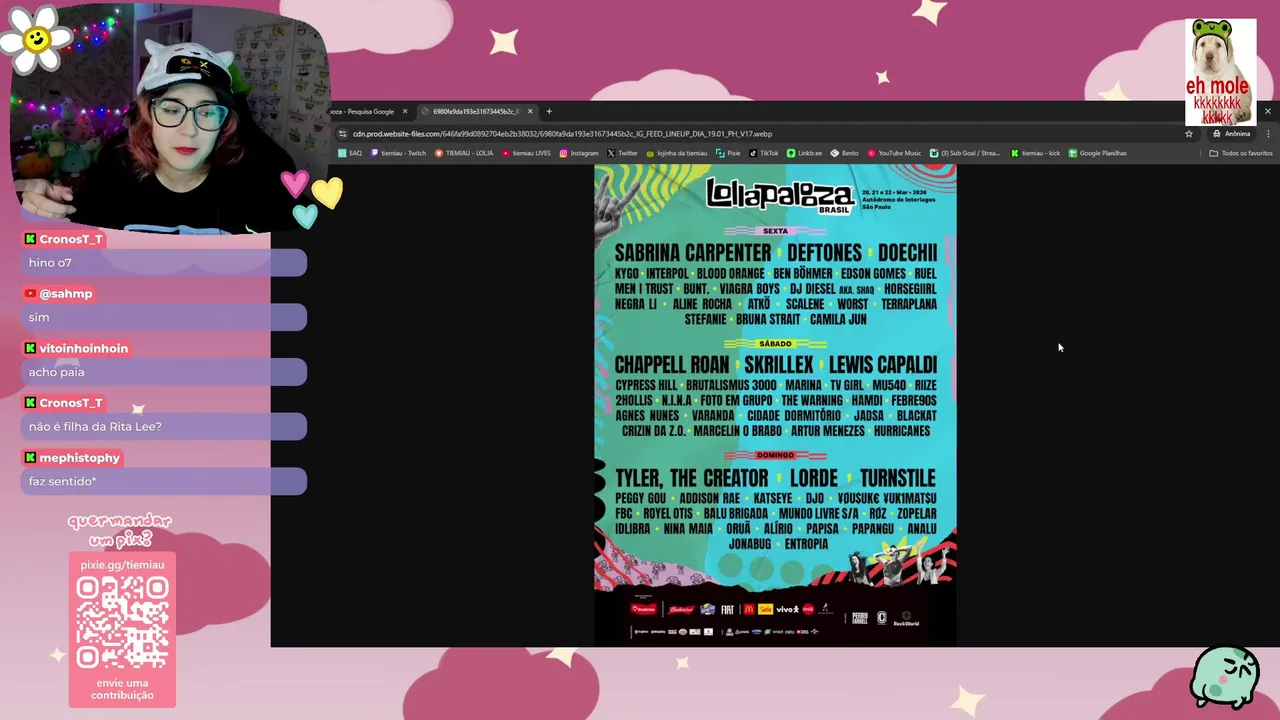Select the lineup image webp tab

click(478, 111)
